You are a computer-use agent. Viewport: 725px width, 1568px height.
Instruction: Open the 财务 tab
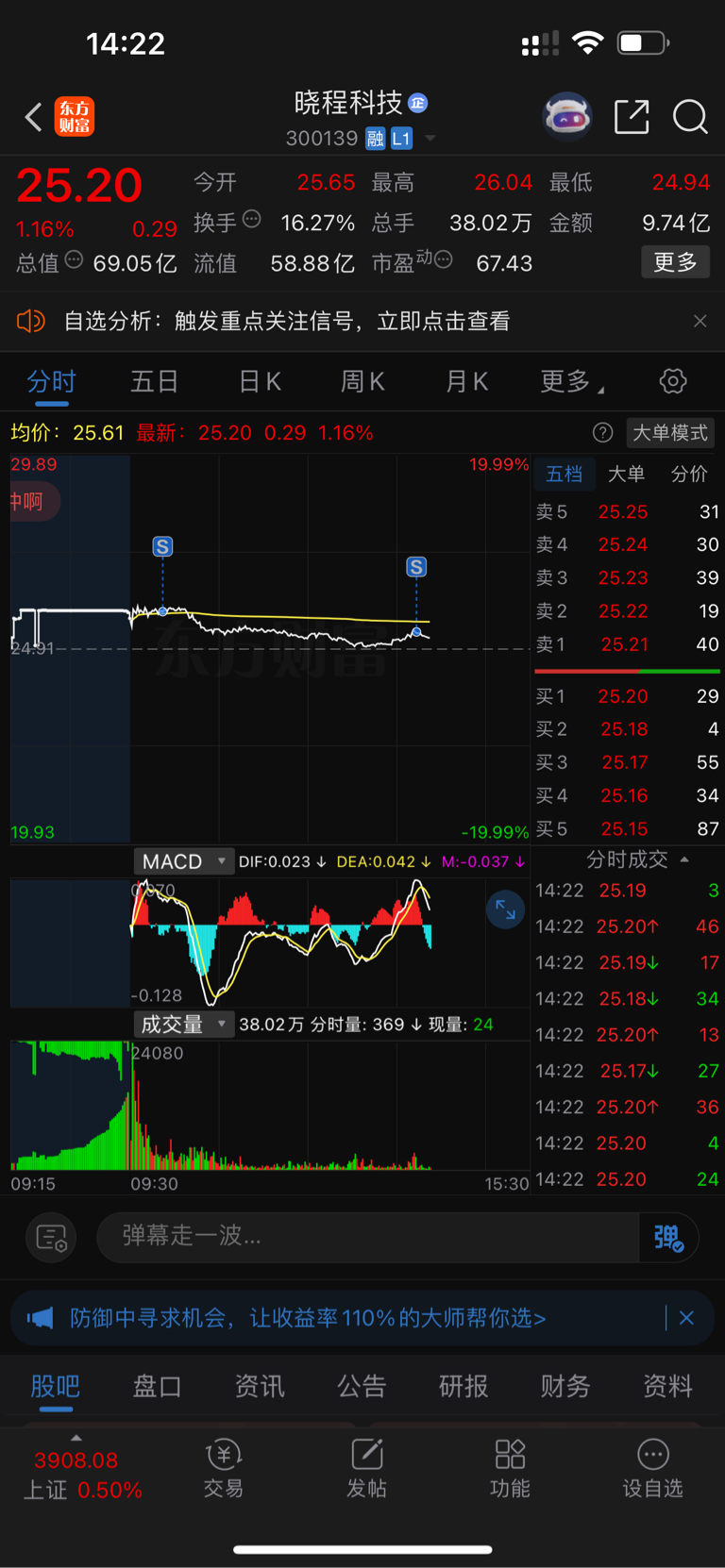pyautogui.click(x=565, y=1386)
